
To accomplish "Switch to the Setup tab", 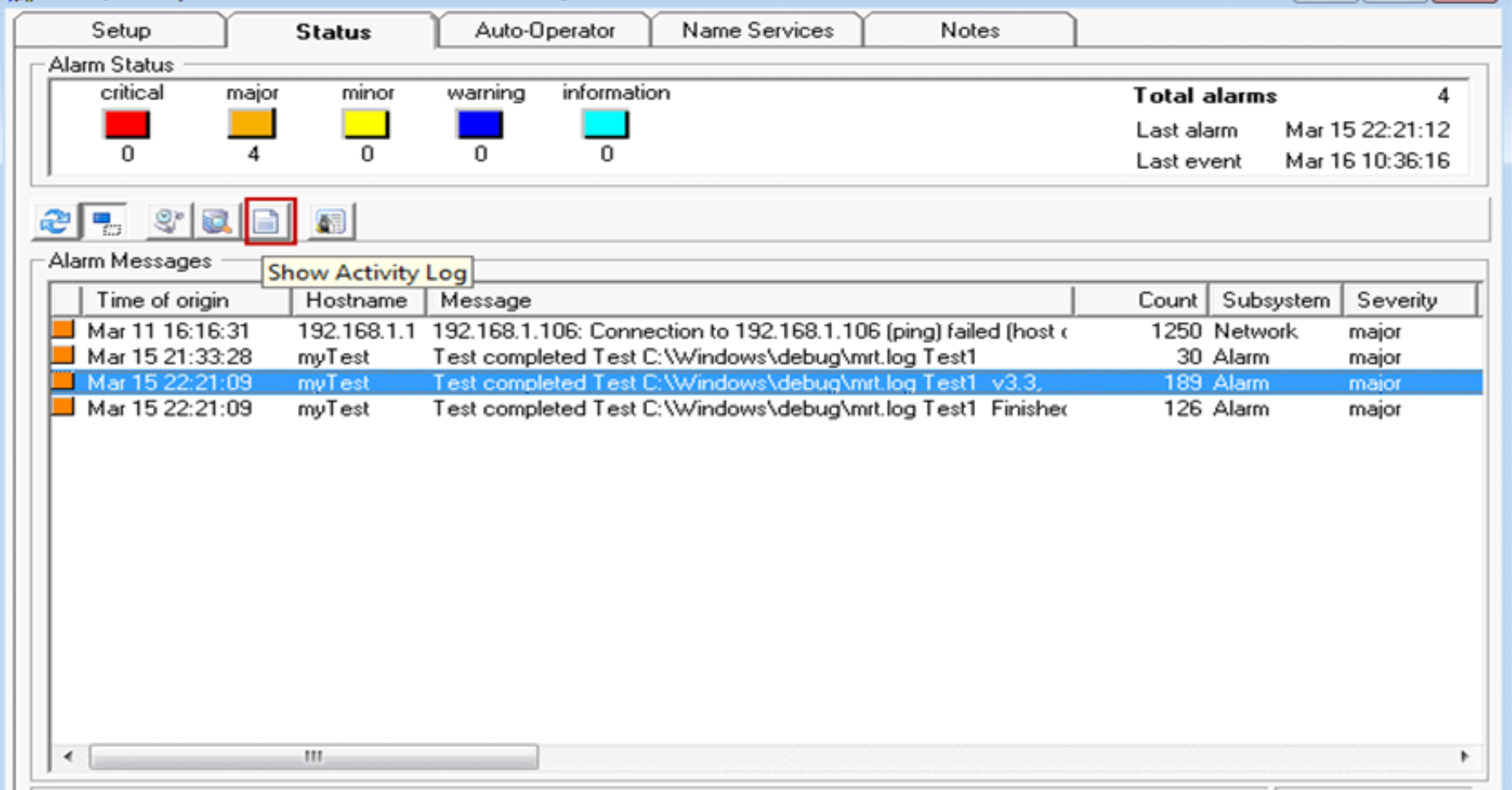I will pyautogui.click(x=121, y=30).
